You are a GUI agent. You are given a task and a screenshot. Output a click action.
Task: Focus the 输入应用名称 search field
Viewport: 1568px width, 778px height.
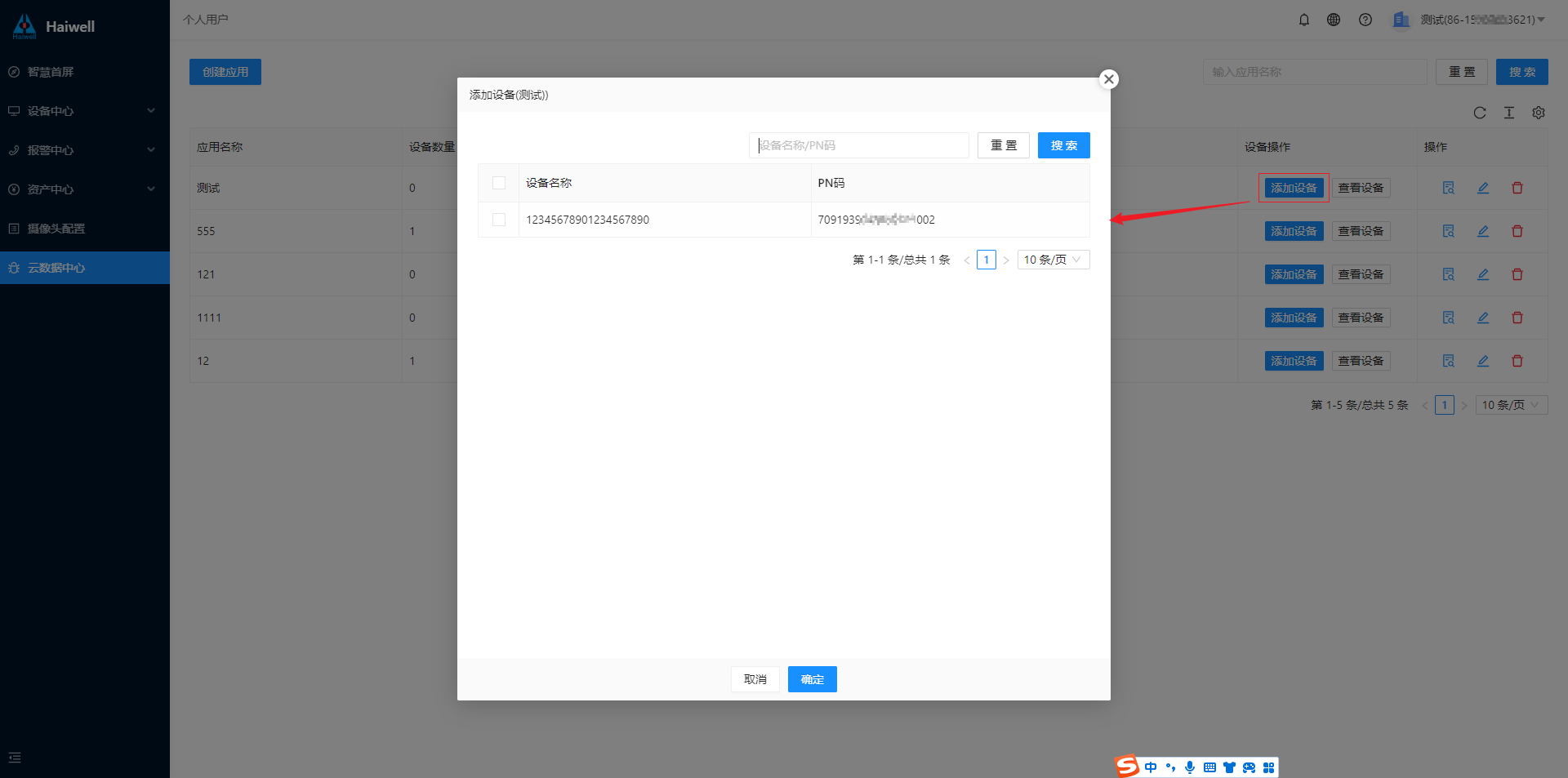[x=1315, y=72]
